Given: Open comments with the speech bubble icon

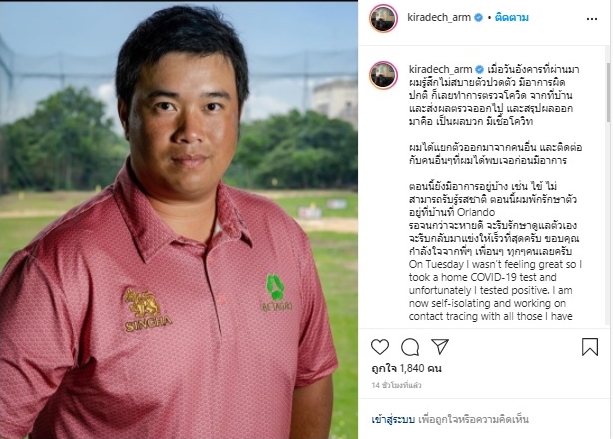Looking at the screenshot, I should (410, 347).
